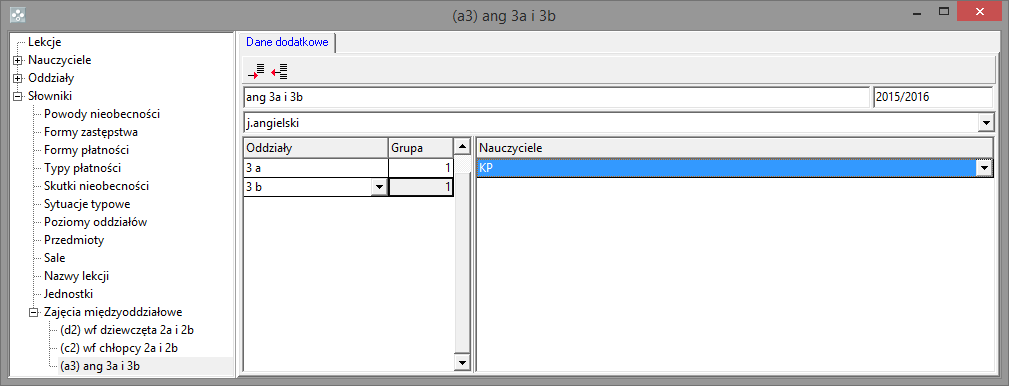Switch to the Dane dodatkowe tab
The image size is (1009, 386).
pyautogui.click(x=287, y=42)
